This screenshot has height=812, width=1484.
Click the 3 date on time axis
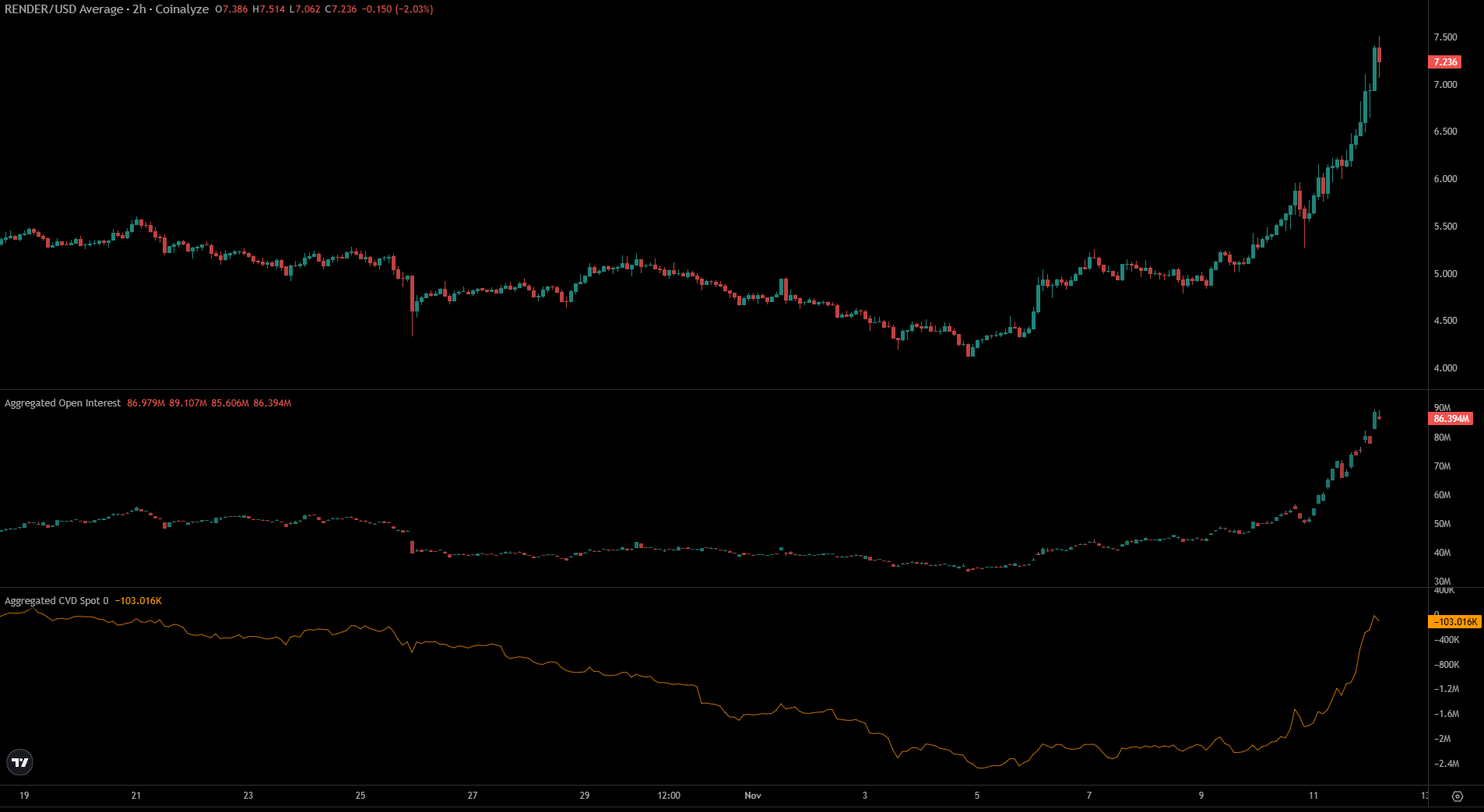865,796
